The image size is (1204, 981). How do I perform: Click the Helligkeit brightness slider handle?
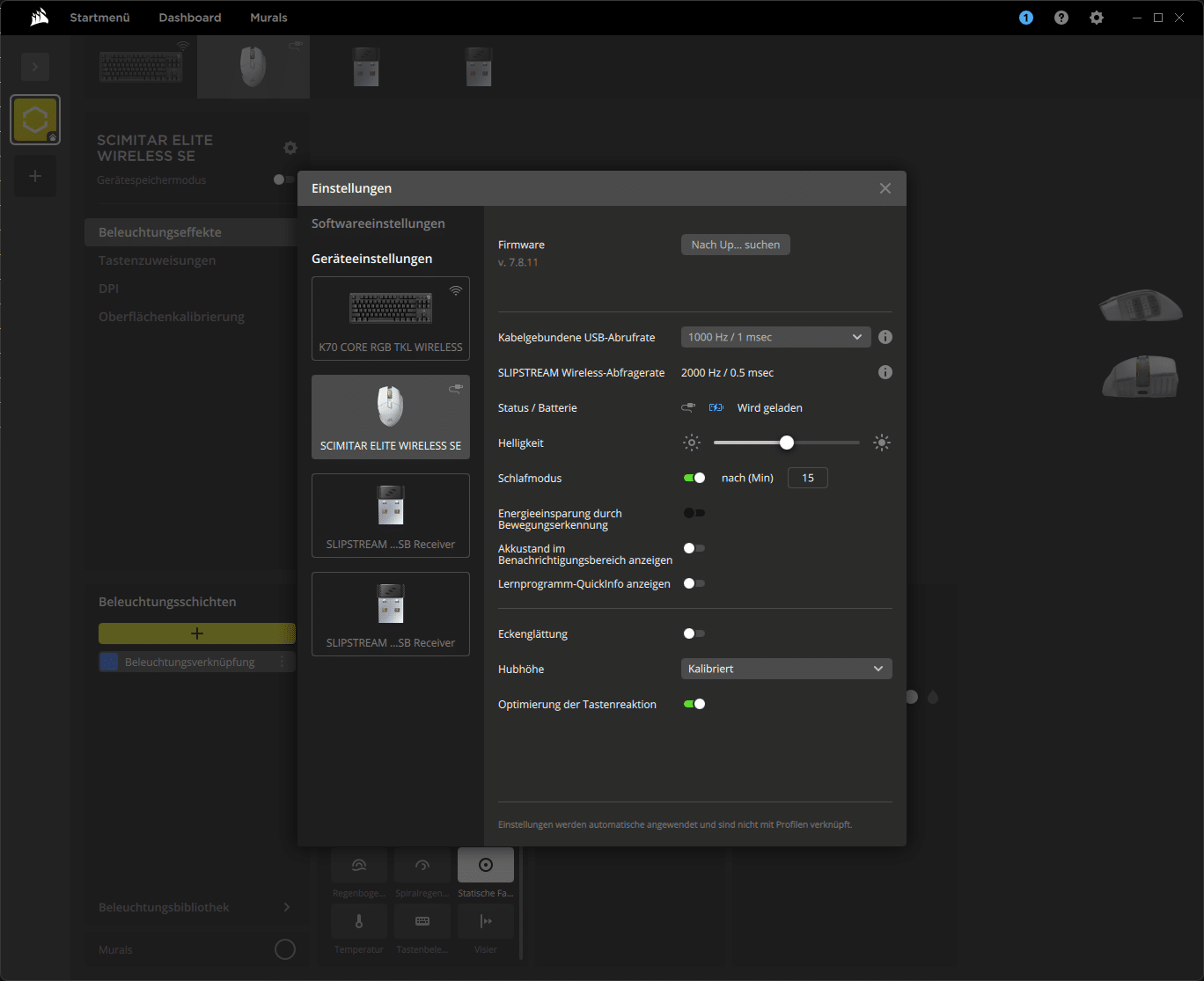click(x=787, y=443)
